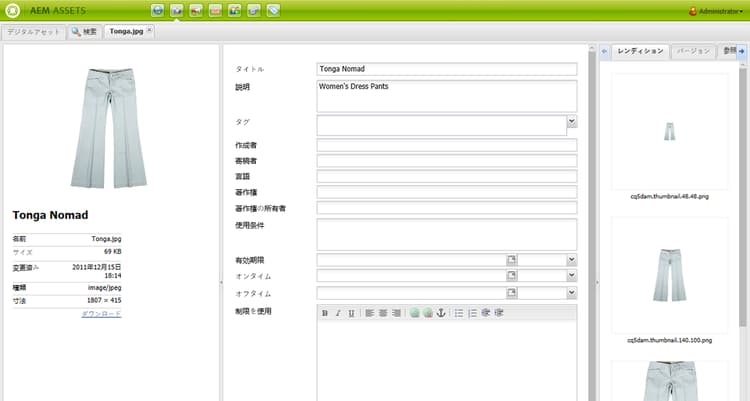750x401 pixels.
Task: Click into the 使用条件 text area
Action: (x=447, y=234)
